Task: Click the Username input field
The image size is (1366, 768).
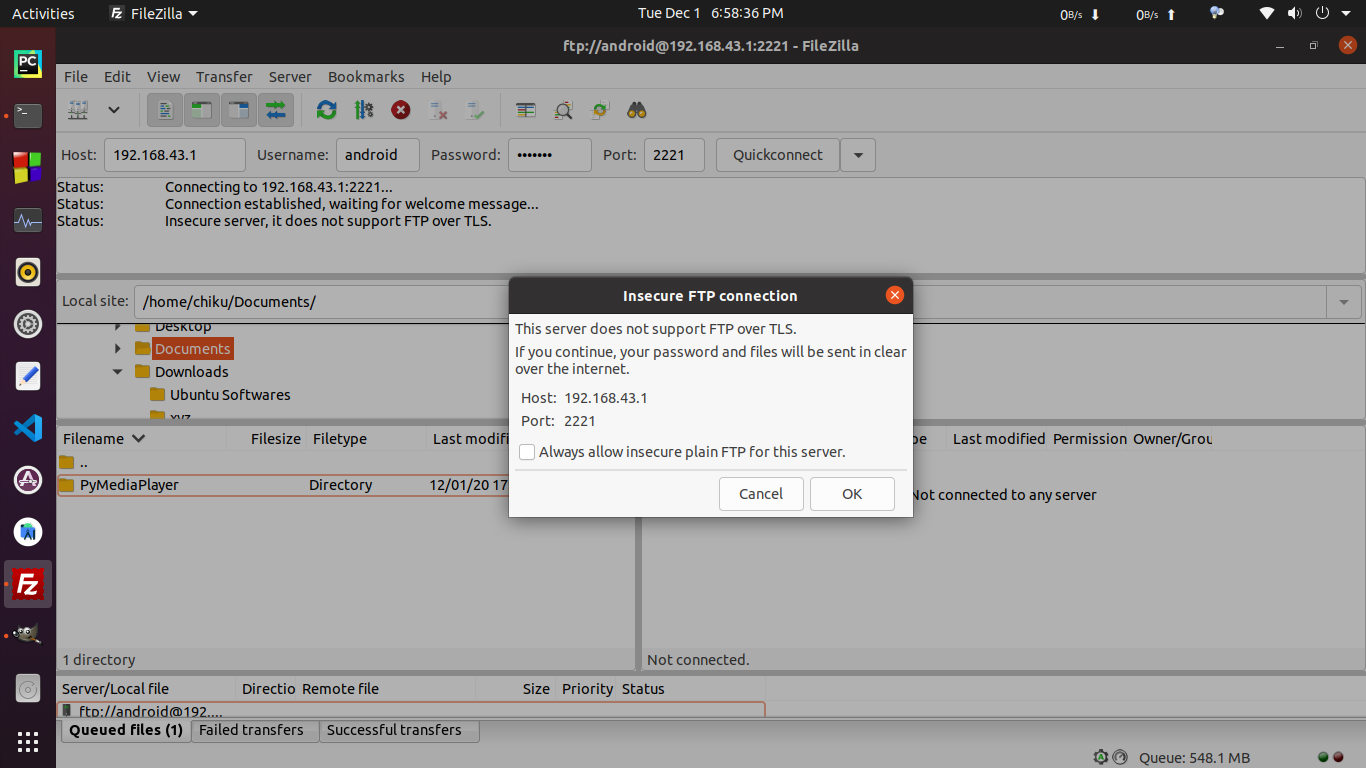Action: 378,155
